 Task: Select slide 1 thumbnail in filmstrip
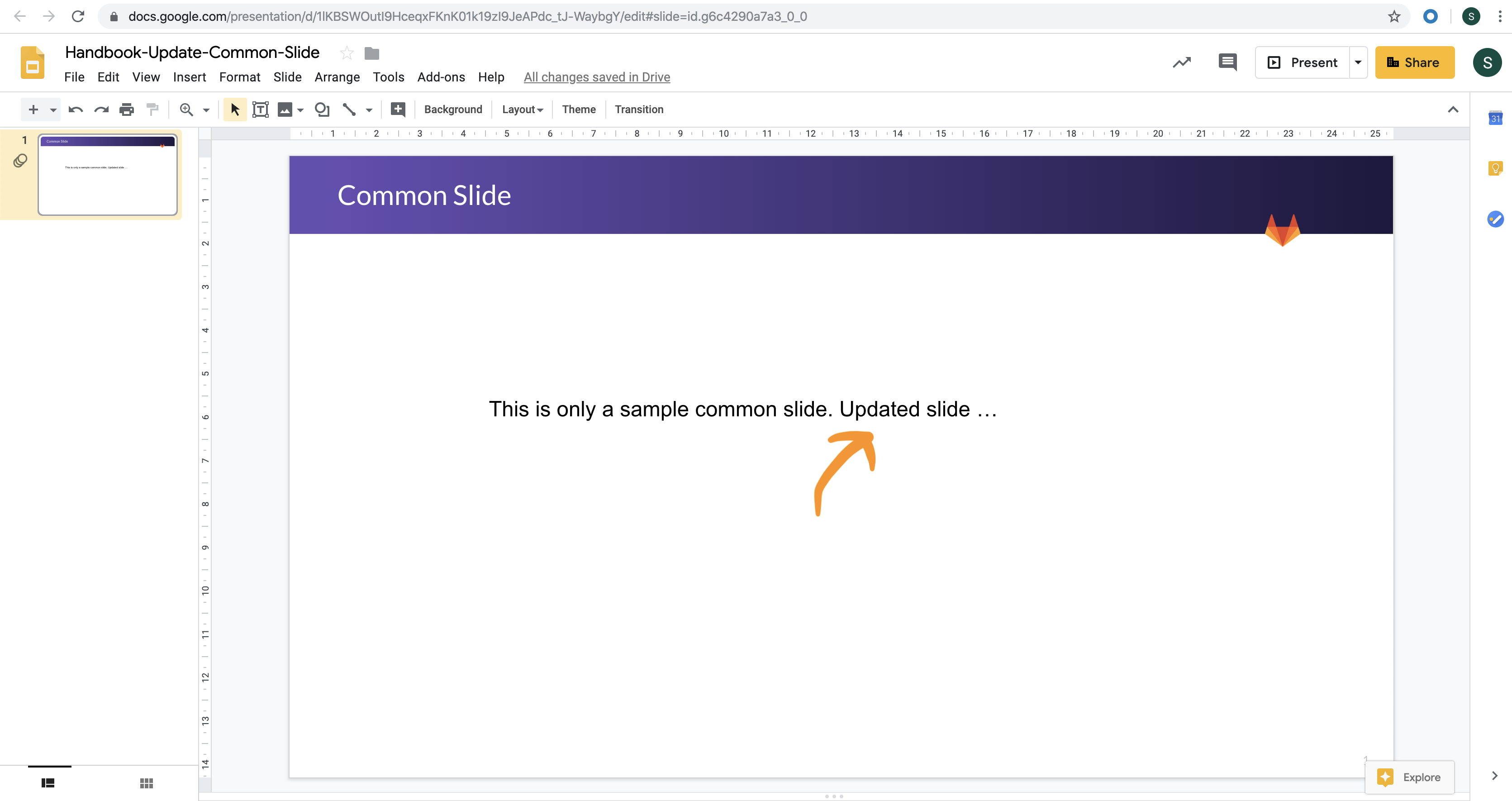(x=107, y=174)
